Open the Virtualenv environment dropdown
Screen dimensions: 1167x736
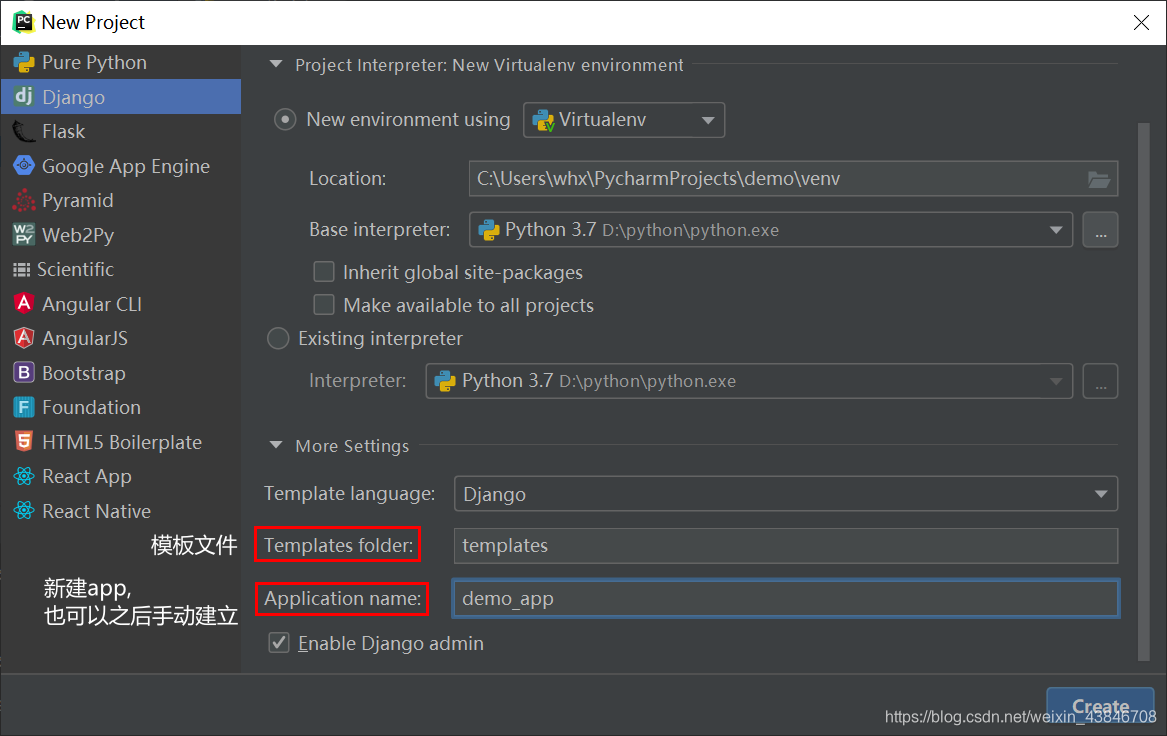[x=624, y=120]
